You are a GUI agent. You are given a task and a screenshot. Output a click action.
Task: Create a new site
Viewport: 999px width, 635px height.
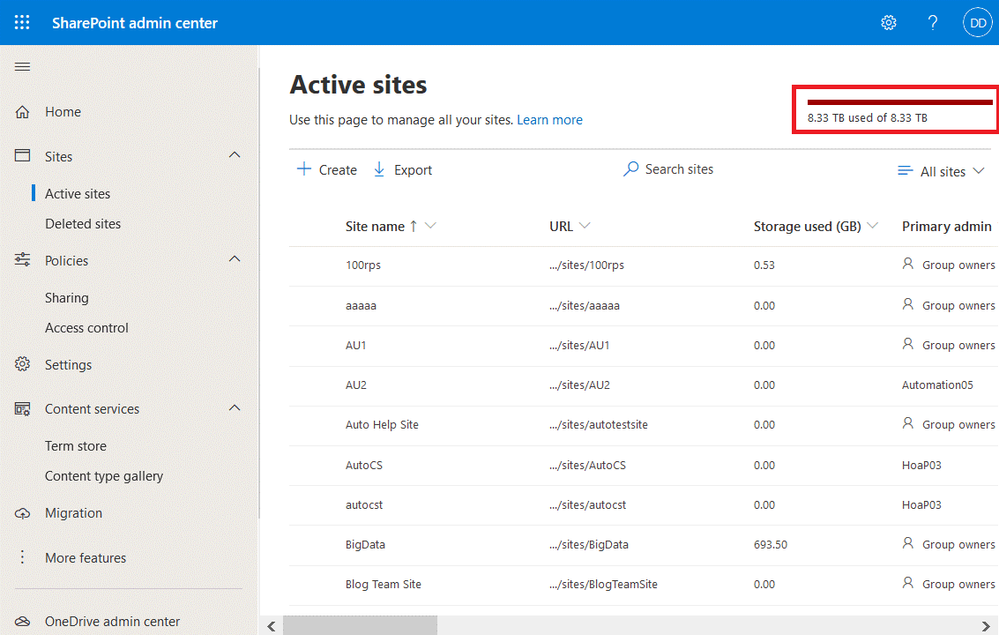pos(325,169)
